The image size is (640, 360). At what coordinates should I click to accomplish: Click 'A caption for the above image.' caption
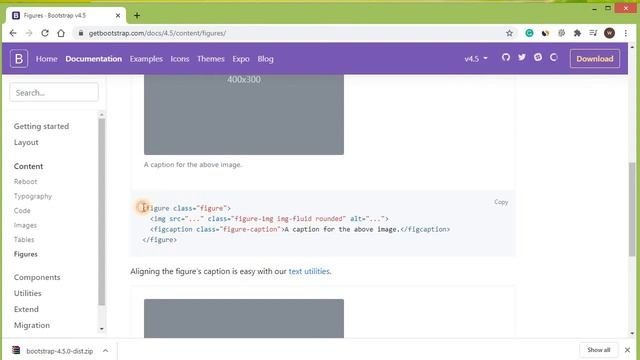click(x=193, y=165)
